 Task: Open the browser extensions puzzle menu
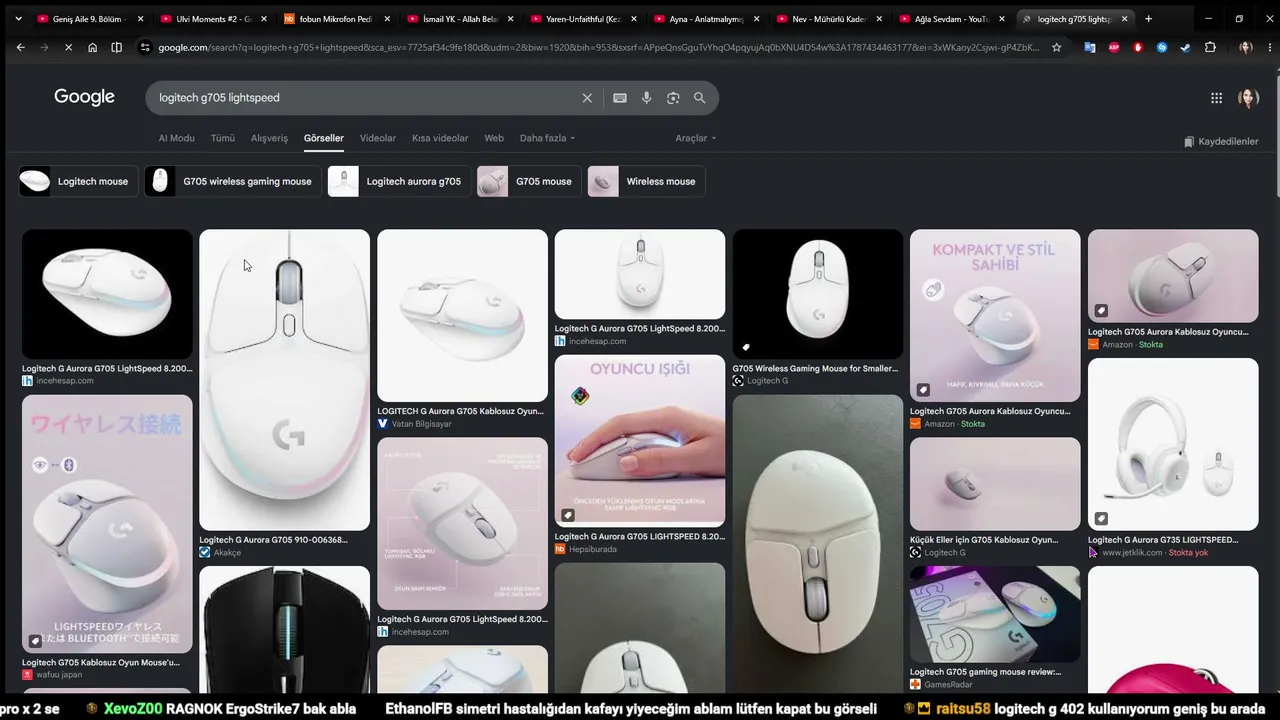1210,47
